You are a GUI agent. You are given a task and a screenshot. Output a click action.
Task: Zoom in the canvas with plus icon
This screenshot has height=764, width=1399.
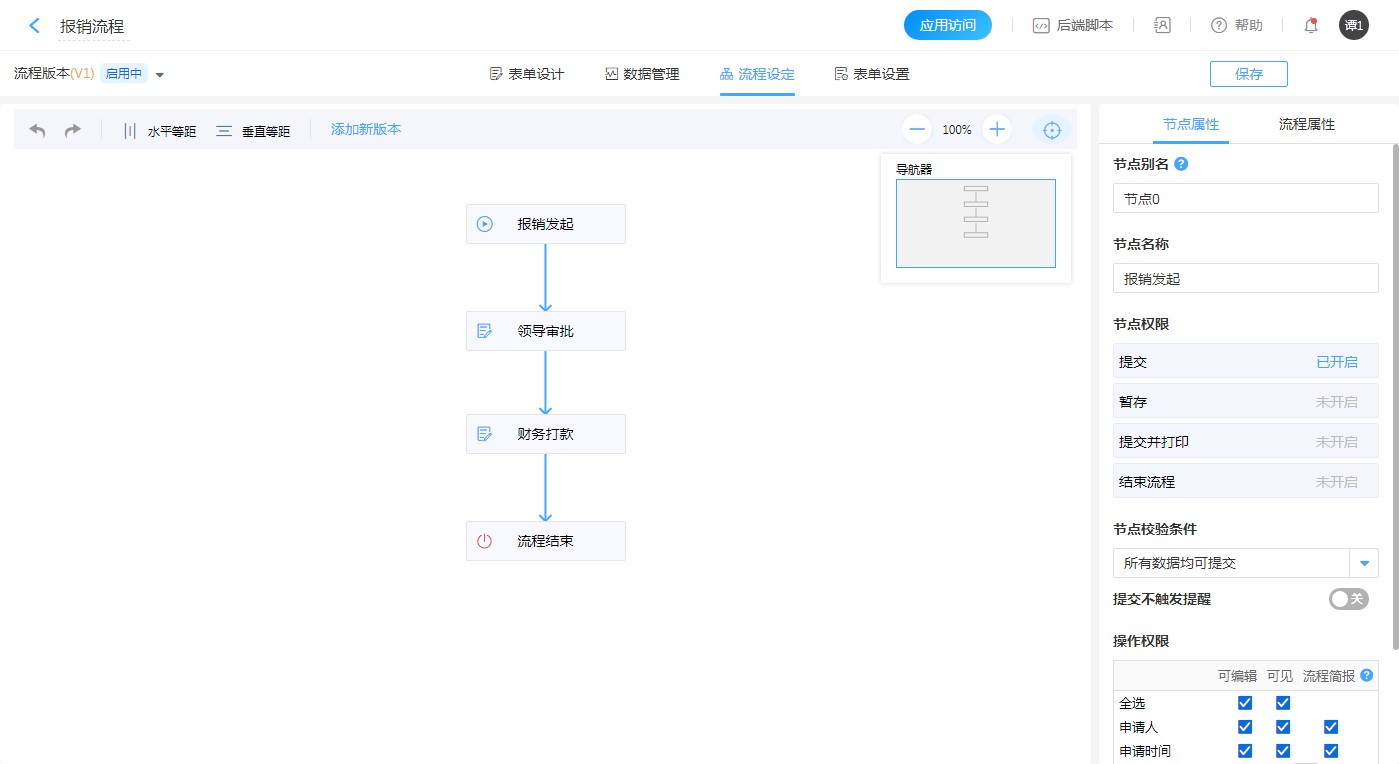(997, 129)
